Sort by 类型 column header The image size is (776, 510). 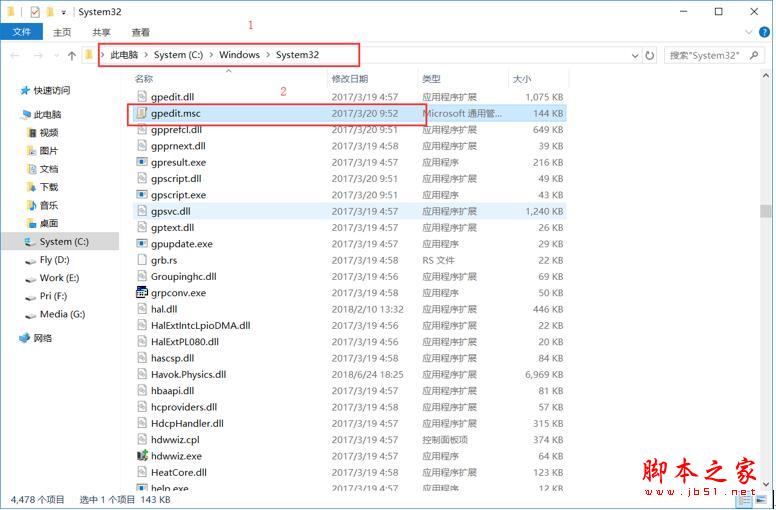point(431,79)
